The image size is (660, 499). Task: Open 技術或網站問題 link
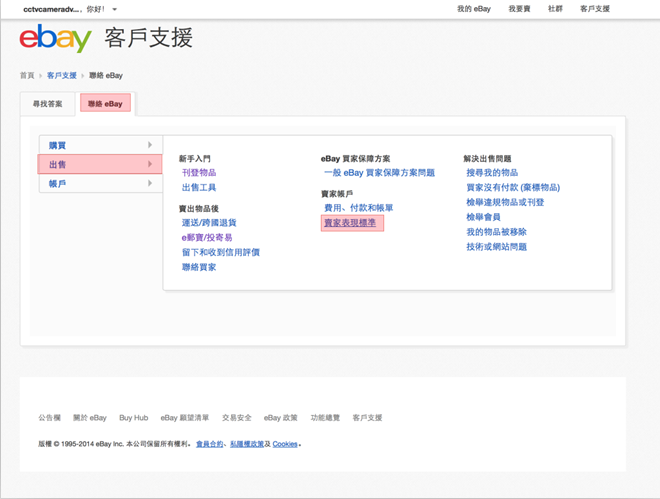point(496,247)
